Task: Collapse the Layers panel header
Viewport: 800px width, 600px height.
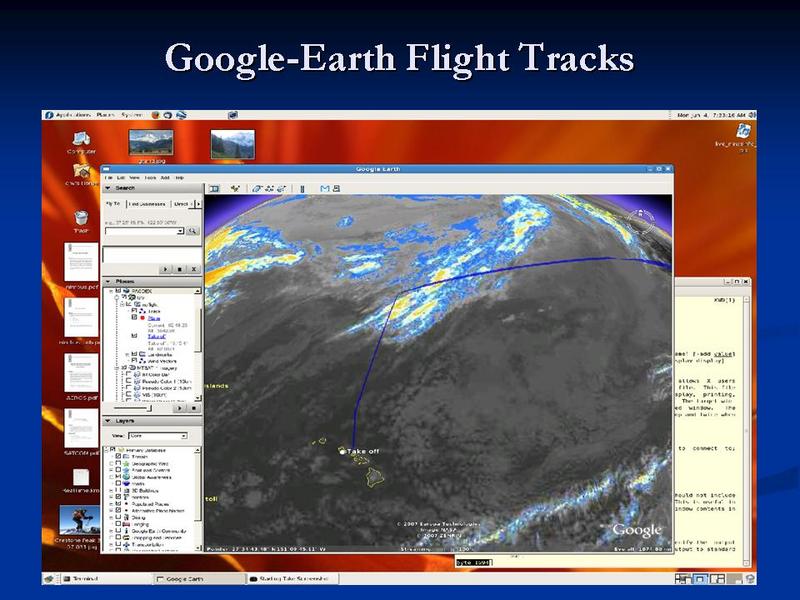Action: [x=152, y=421]
